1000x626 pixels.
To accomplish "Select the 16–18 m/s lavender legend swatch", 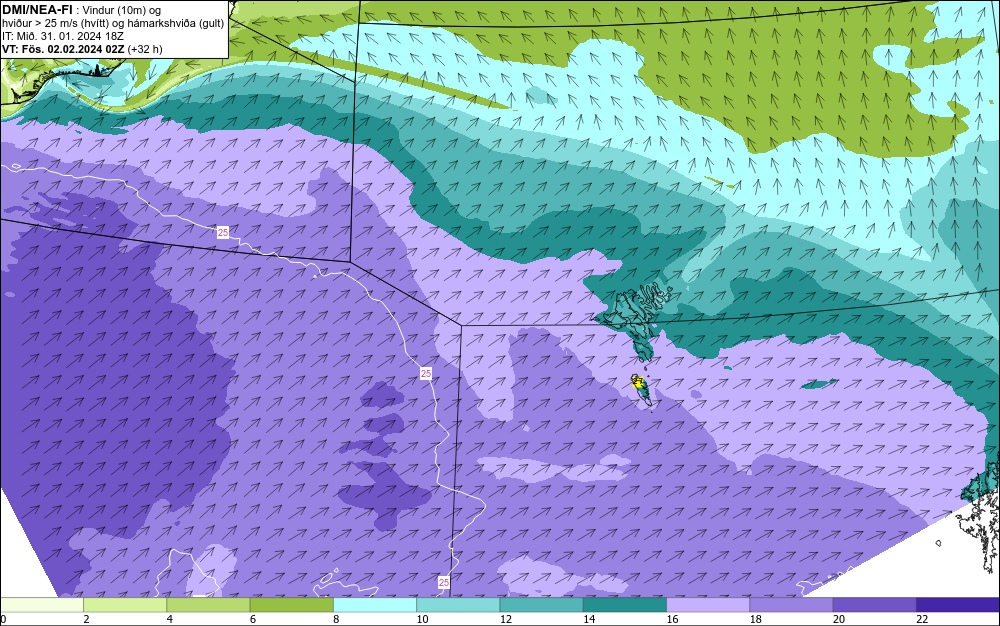I will click(708, 604).
